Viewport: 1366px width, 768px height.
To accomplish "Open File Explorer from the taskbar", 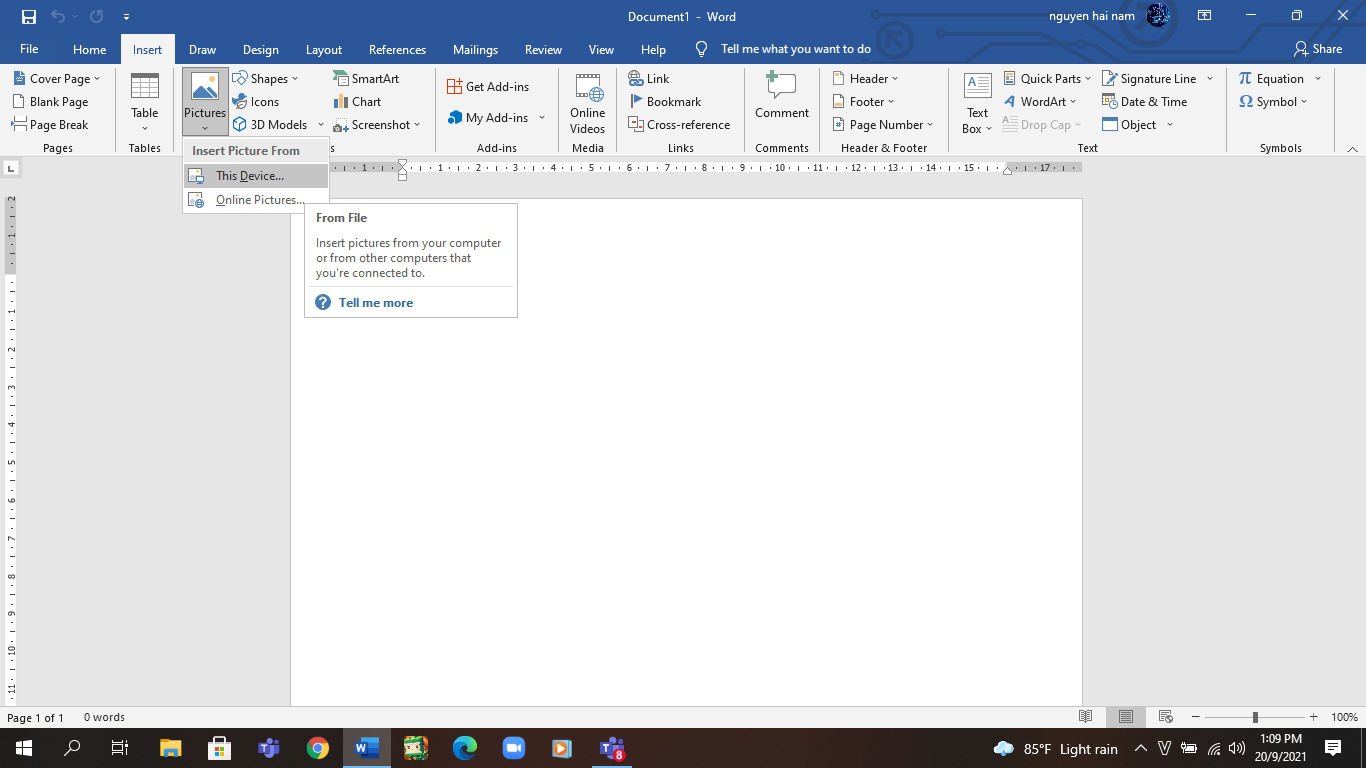I will [171, 748].
